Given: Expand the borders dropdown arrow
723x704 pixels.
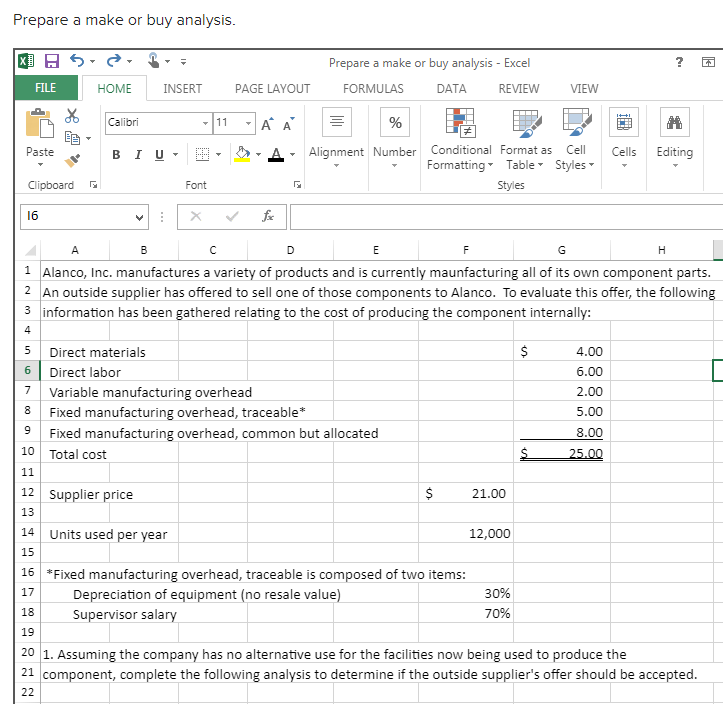Looking at the screenshot, I should pos(218,154).
